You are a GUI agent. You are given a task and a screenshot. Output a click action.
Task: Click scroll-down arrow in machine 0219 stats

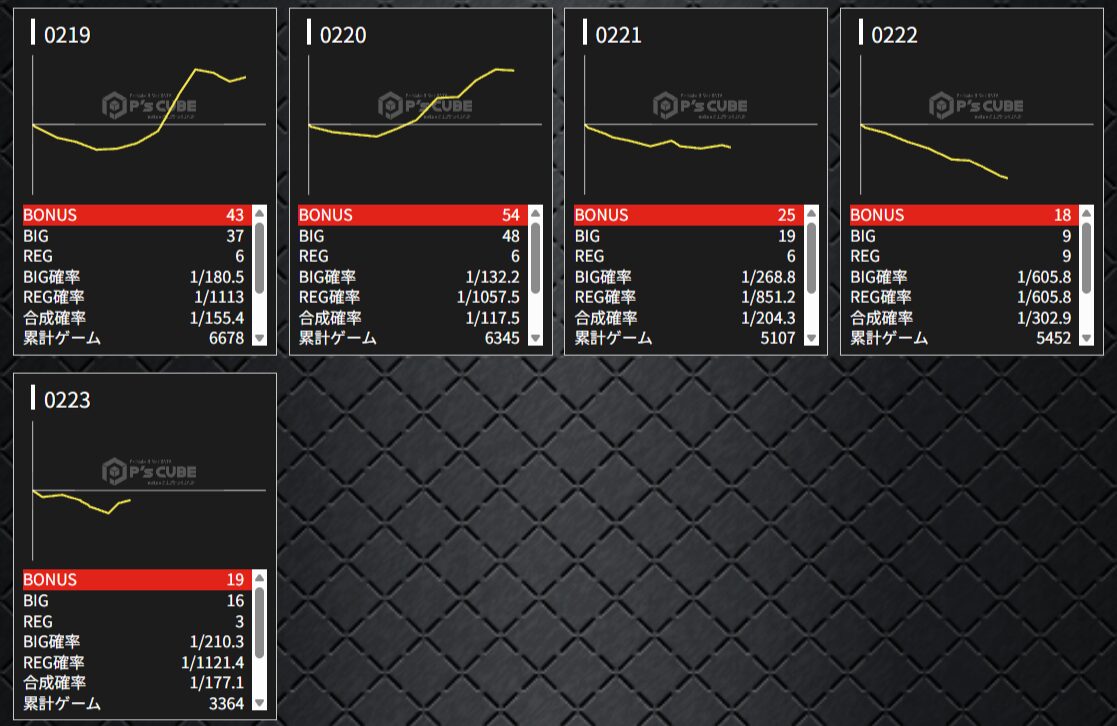[260, 339]
